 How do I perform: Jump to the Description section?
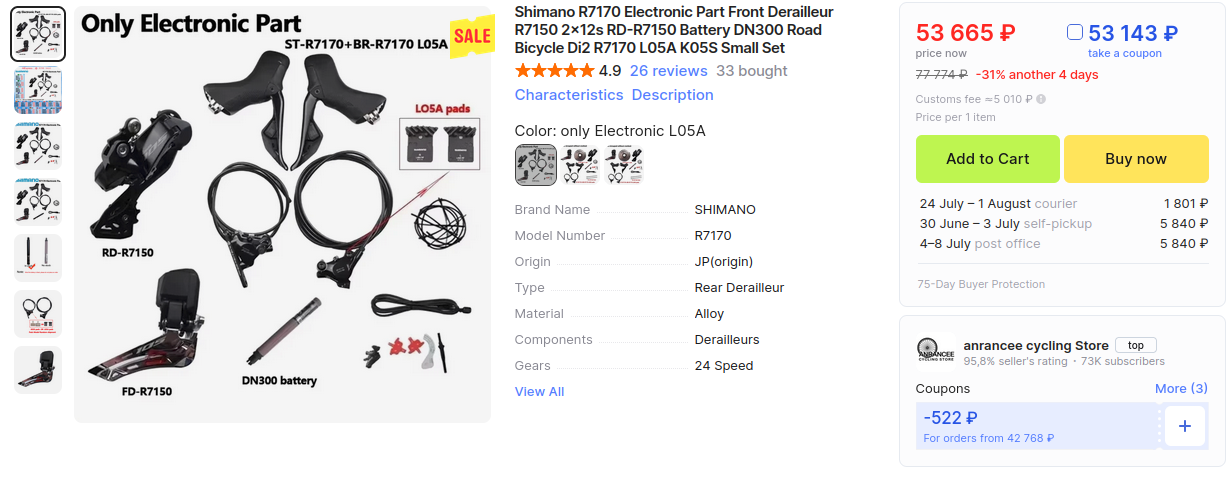pos(672,95)
